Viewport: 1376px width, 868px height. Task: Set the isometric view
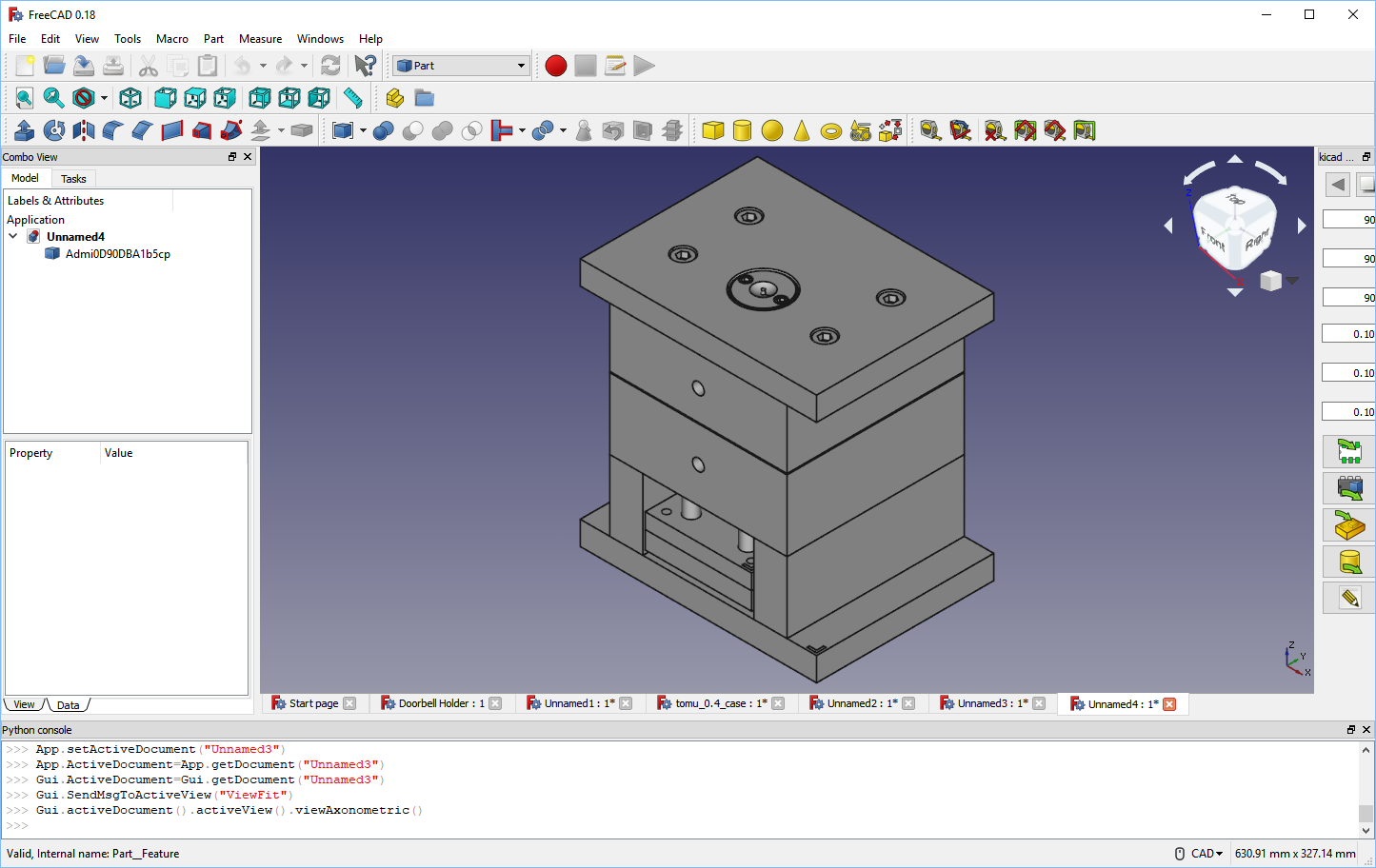tap(130, 98)
